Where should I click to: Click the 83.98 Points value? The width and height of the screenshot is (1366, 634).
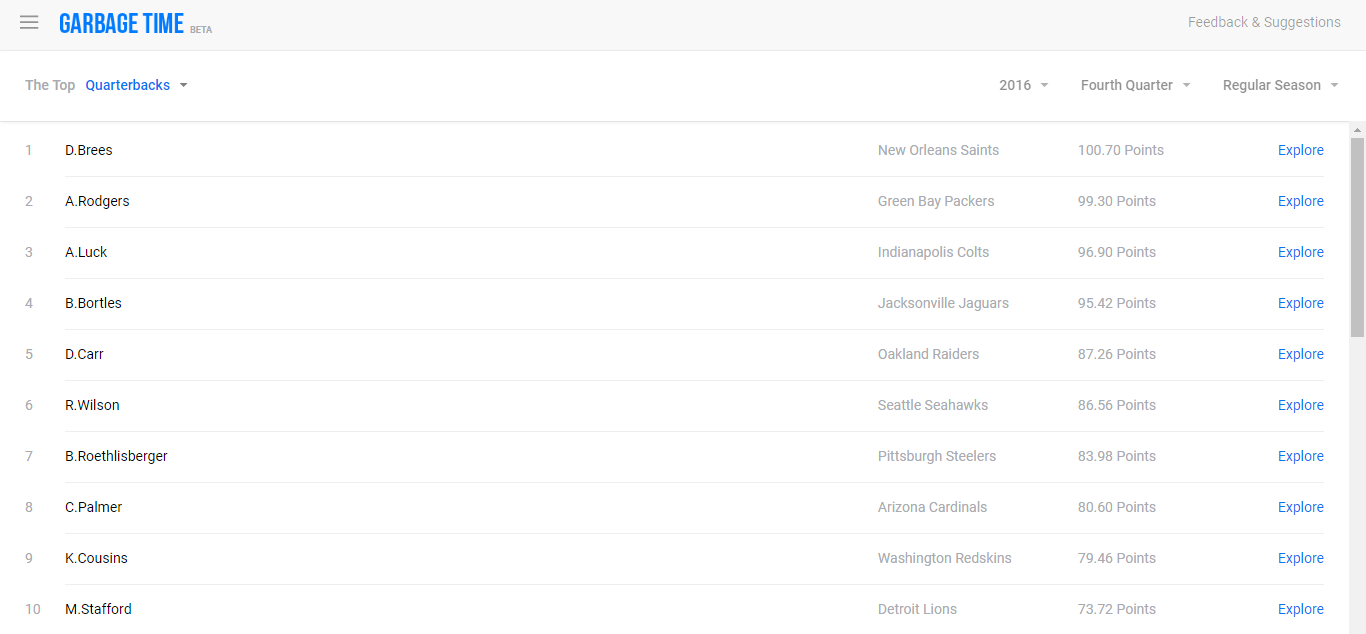[1117, 456]
